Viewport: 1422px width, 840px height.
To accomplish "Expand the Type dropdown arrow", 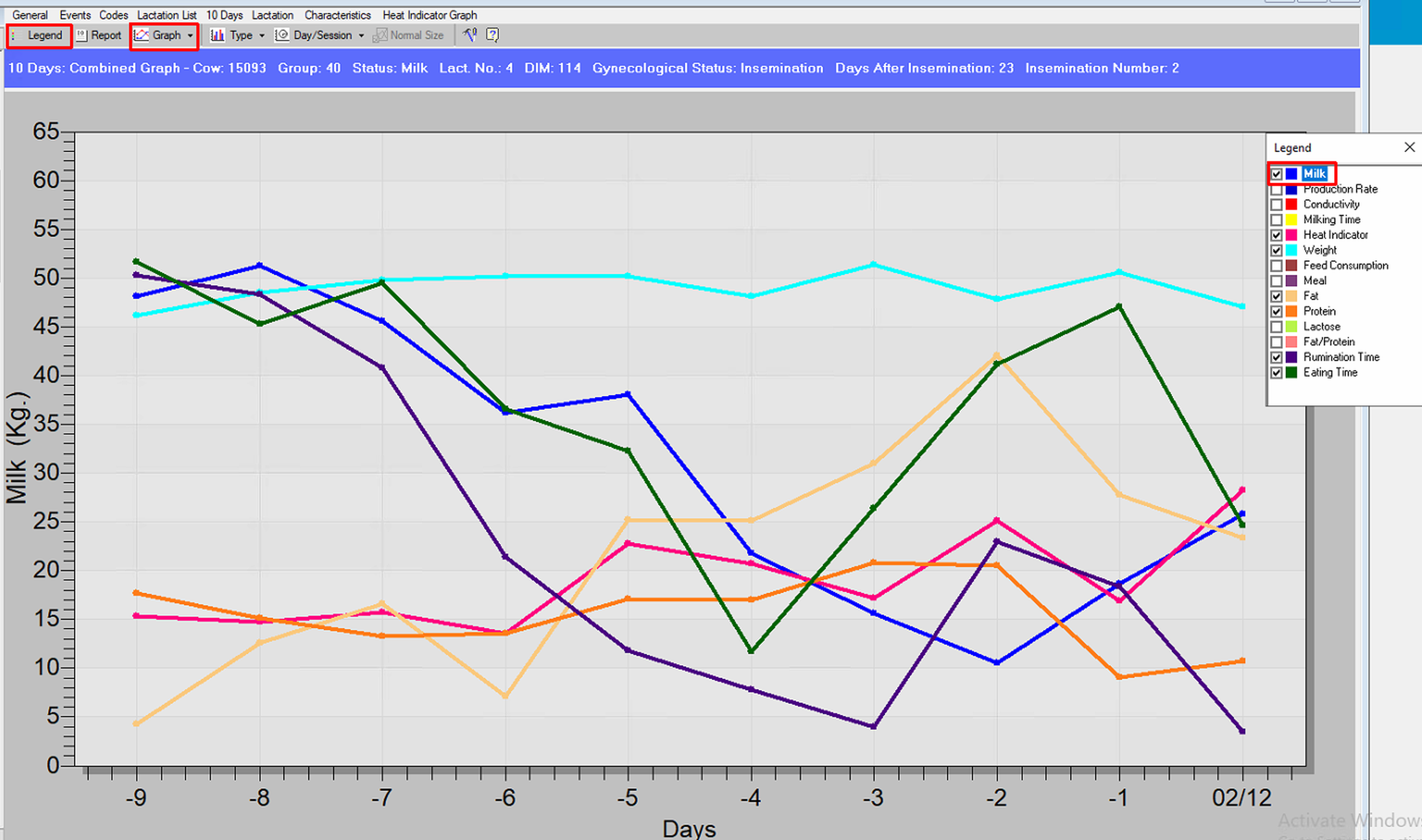I will click(x=262, y=36).
